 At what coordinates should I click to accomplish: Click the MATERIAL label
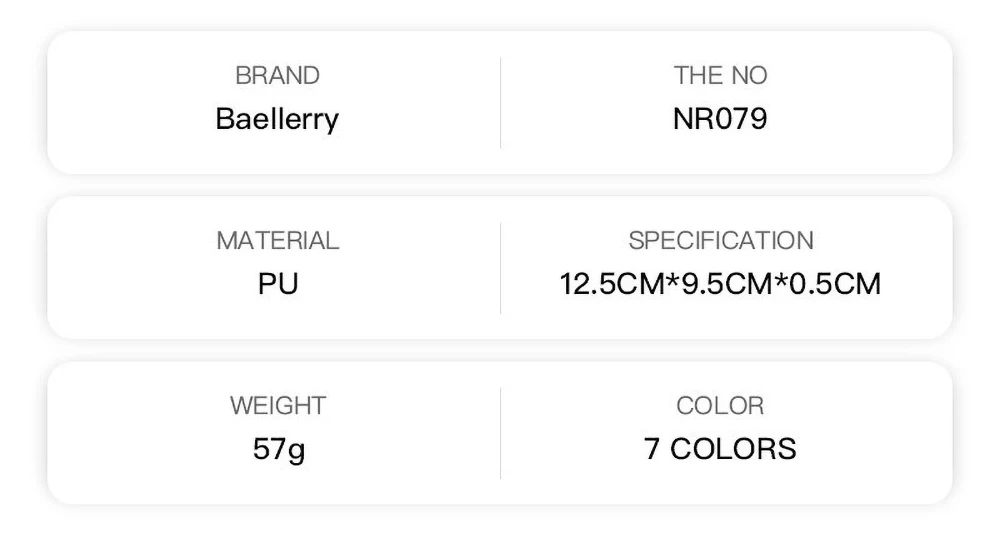(x=277, y=241)
